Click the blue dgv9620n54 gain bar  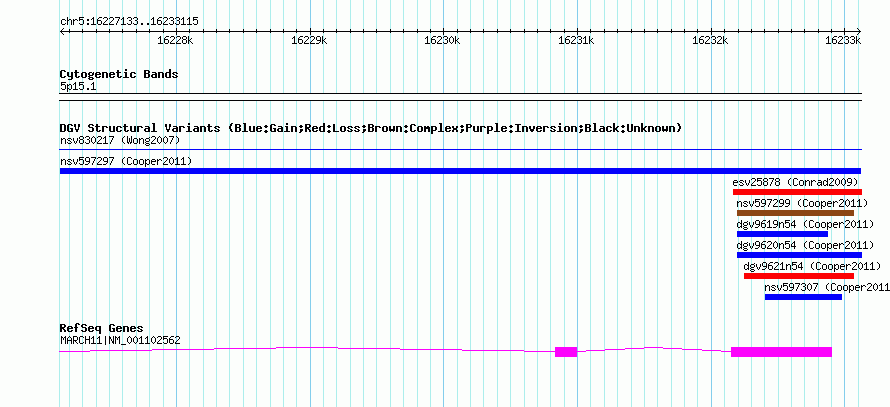click(799, 255)
